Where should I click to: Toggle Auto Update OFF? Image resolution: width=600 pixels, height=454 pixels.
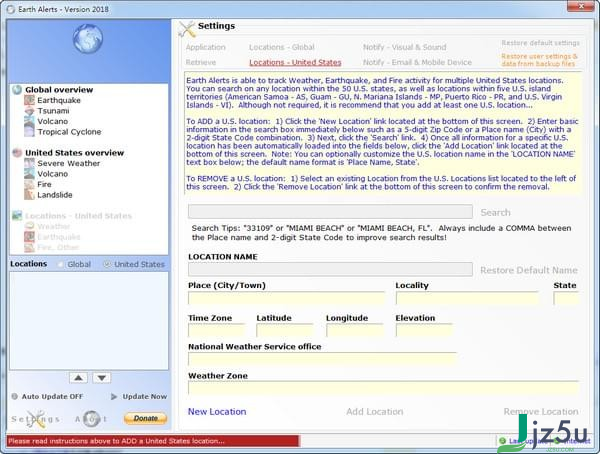coord(52,397)
